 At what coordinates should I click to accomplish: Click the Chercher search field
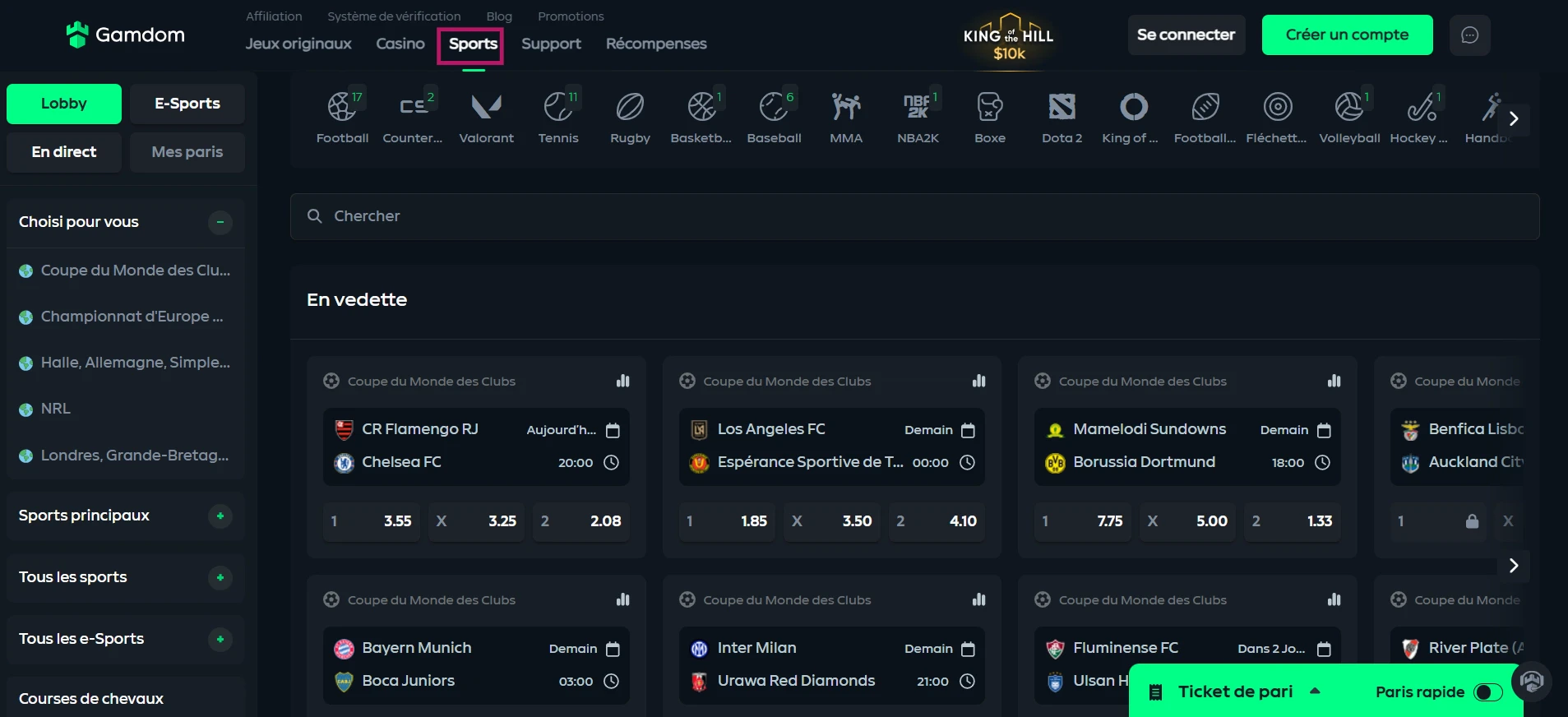click(x=914, y=216)
